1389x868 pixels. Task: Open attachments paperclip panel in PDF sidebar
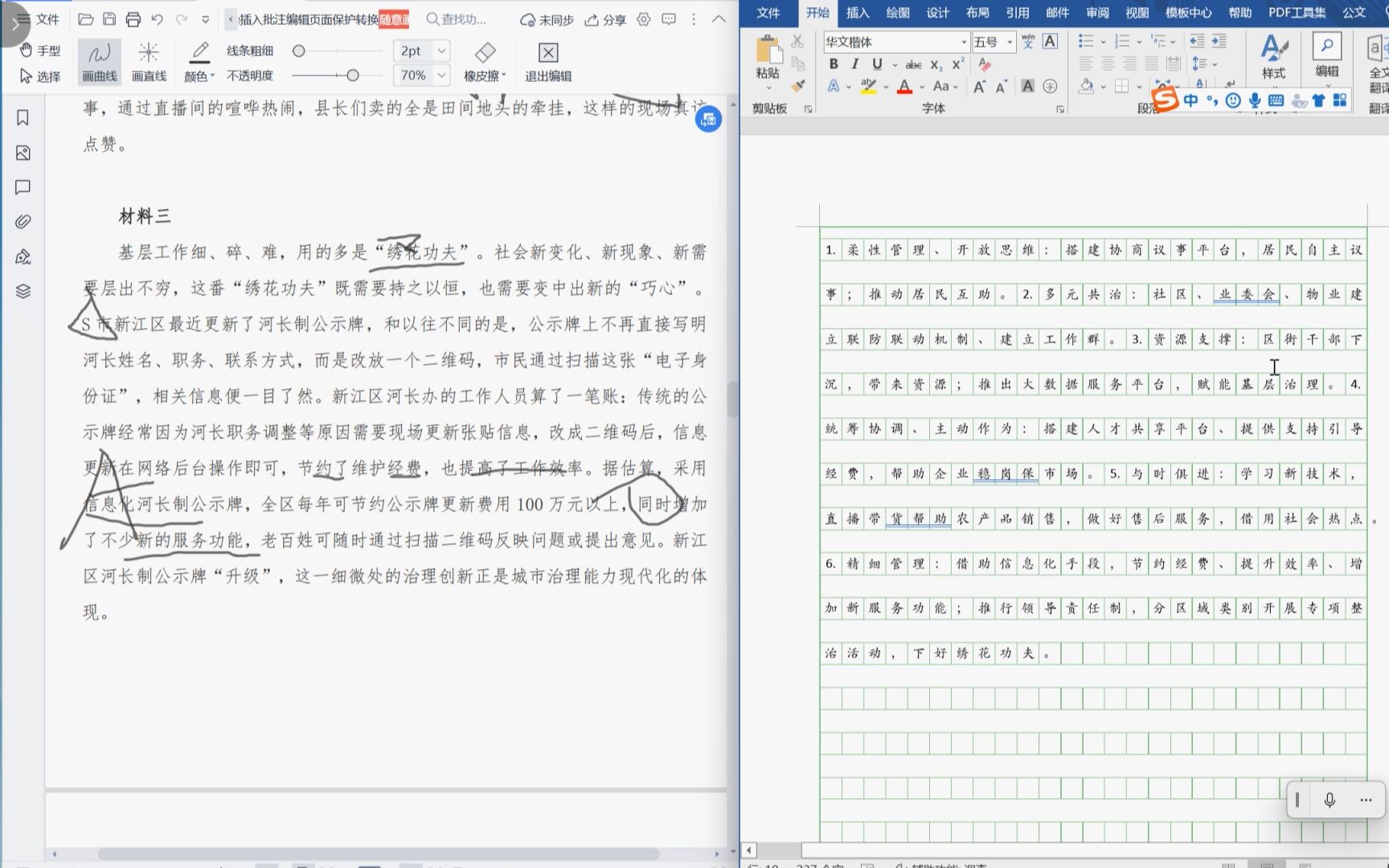click(23, 222)
